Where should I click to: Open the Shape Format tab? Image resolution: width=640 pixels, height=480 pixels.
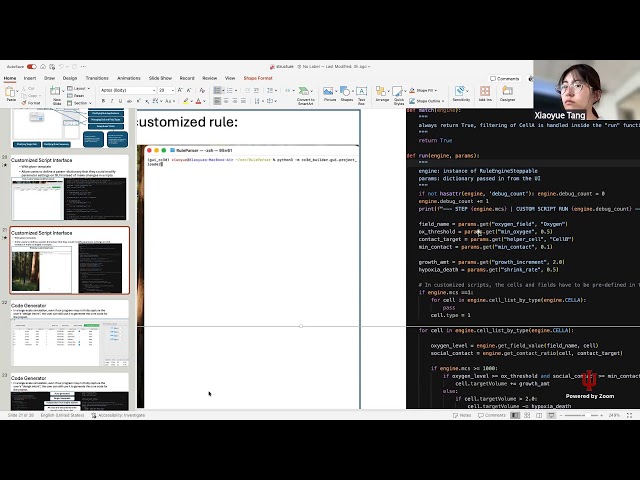point(258,78)
